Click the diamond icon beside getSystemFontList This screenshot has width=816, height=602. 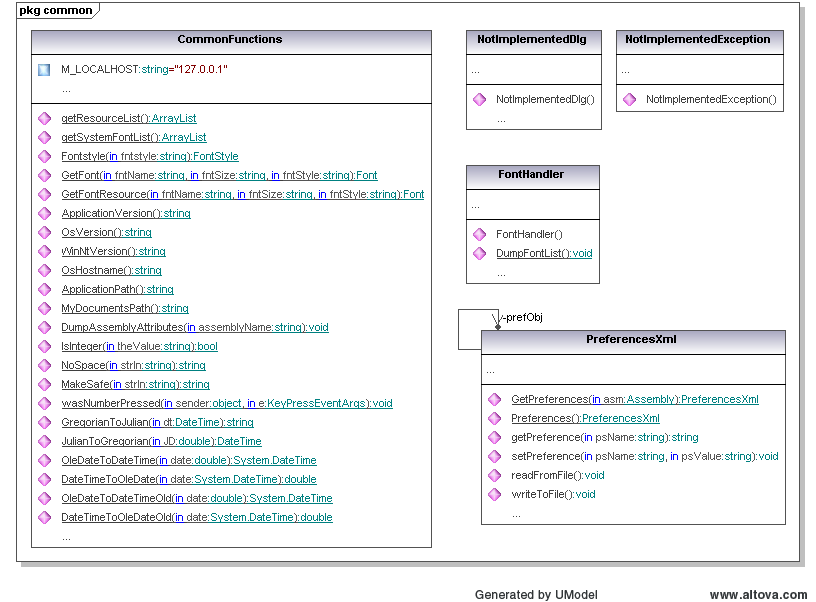point(45,137)
